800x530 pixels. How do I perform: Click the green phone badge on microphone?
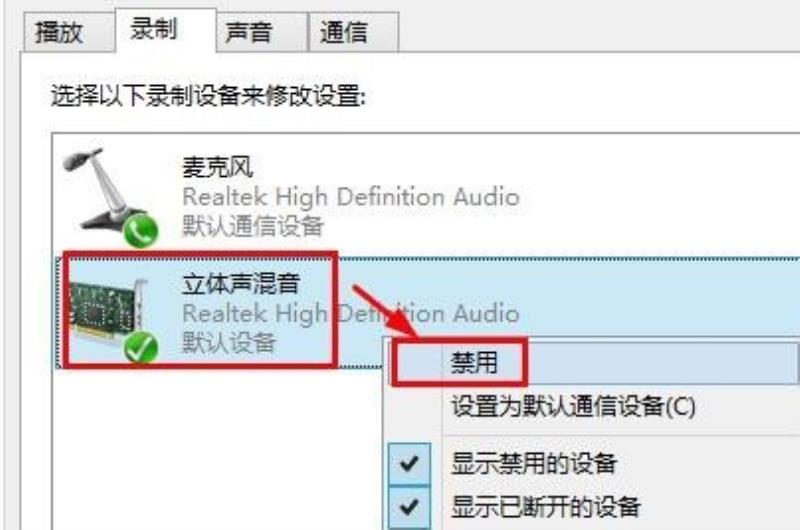[x=141, y=231]
